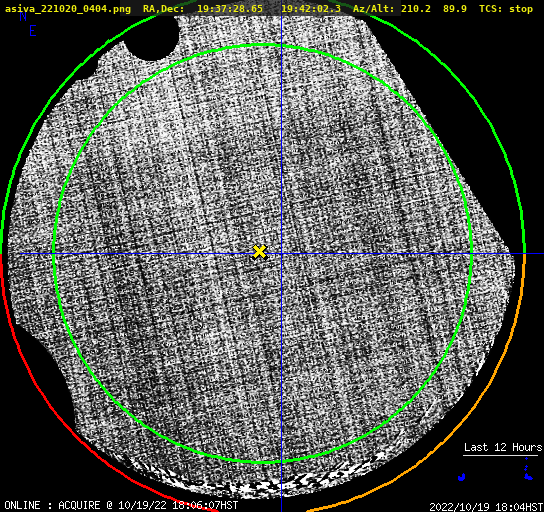Click the Az/Alt: label in the header
The width and height of the screenshot is (544, 512).
pyautogui.click(x=374, y=9)
